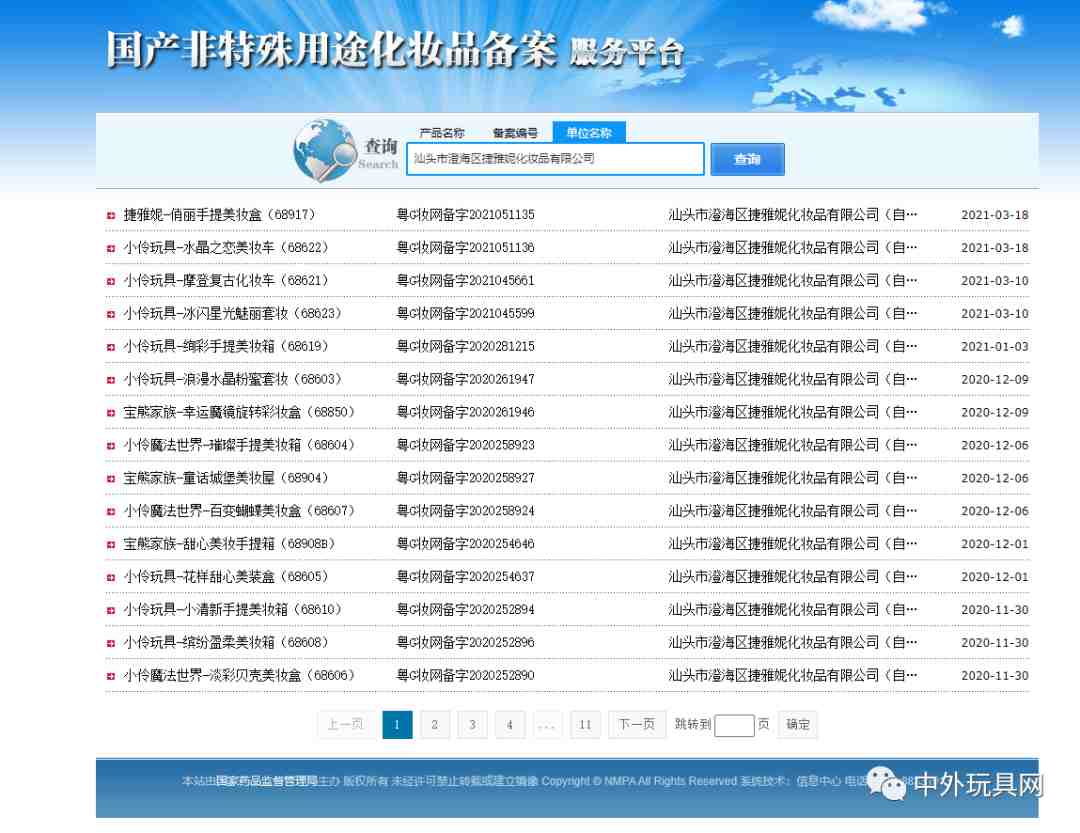Image resolution: width=1080 pixels, height=833 pixels.
Task: Open 宝熊家族-甜心美妆手提箱（68908B）link
Action: (x=230, y=544)
